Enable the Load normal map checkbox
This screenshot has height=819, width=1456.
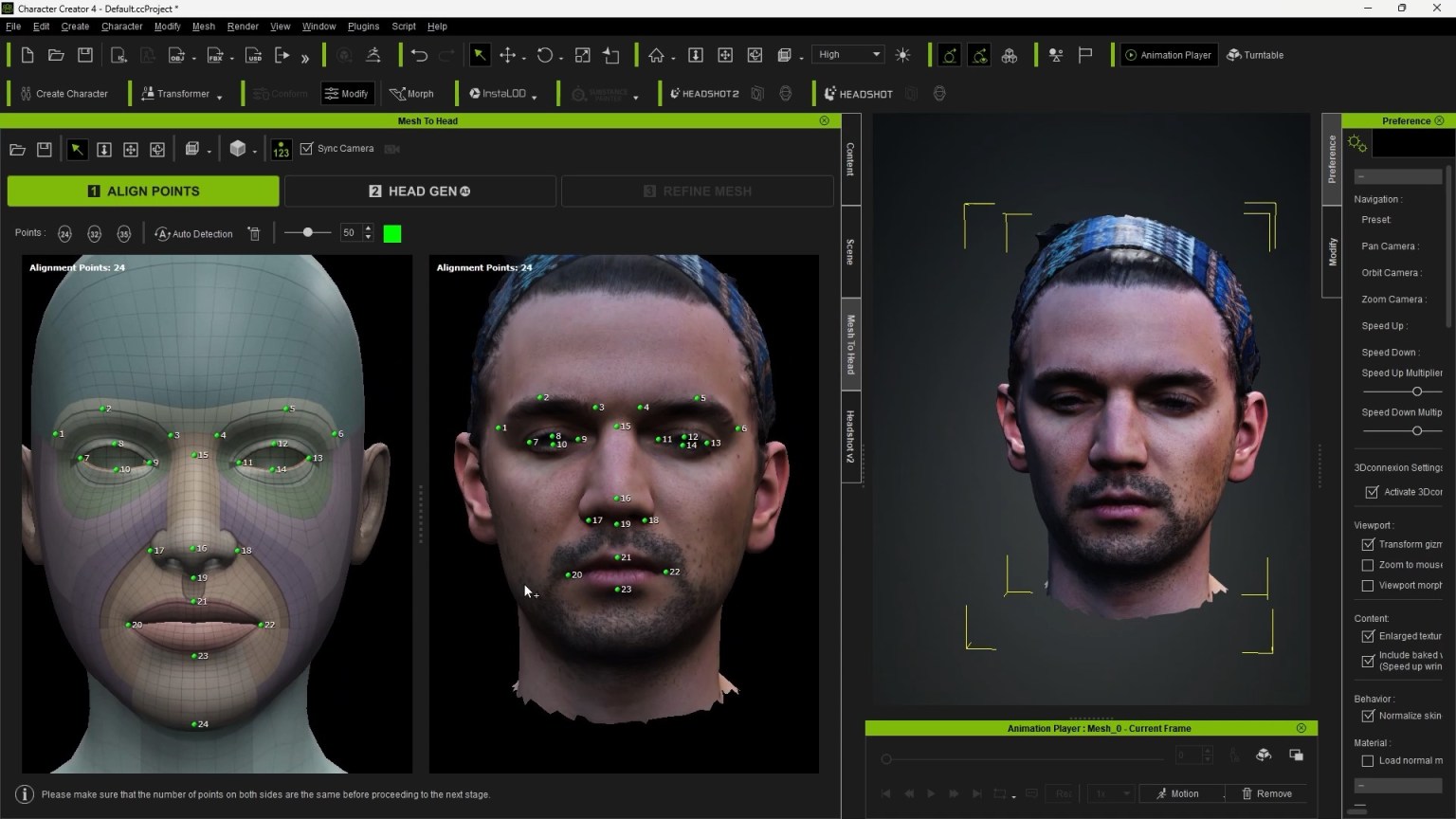1368,760
